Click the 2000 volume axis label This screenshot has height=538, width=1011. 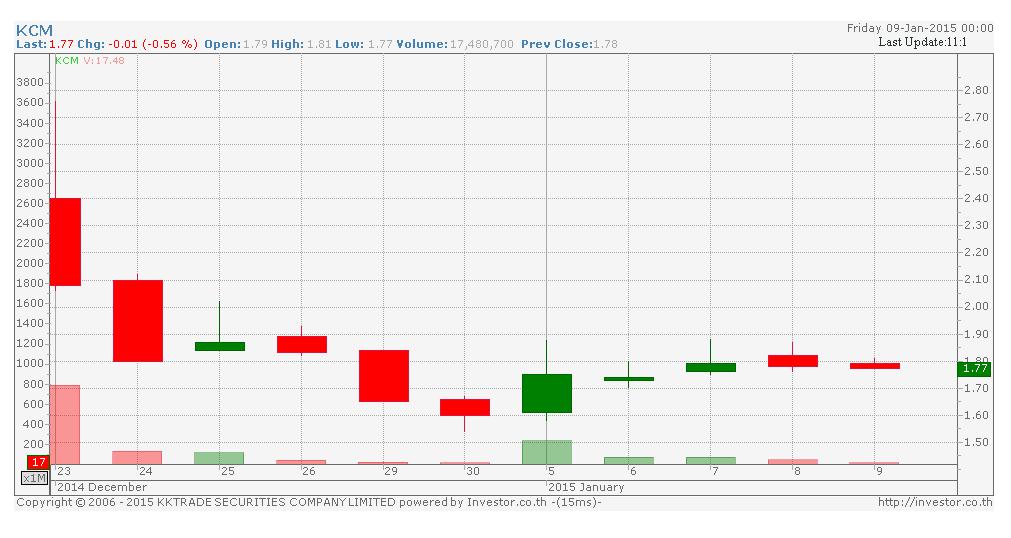point(30,263)
